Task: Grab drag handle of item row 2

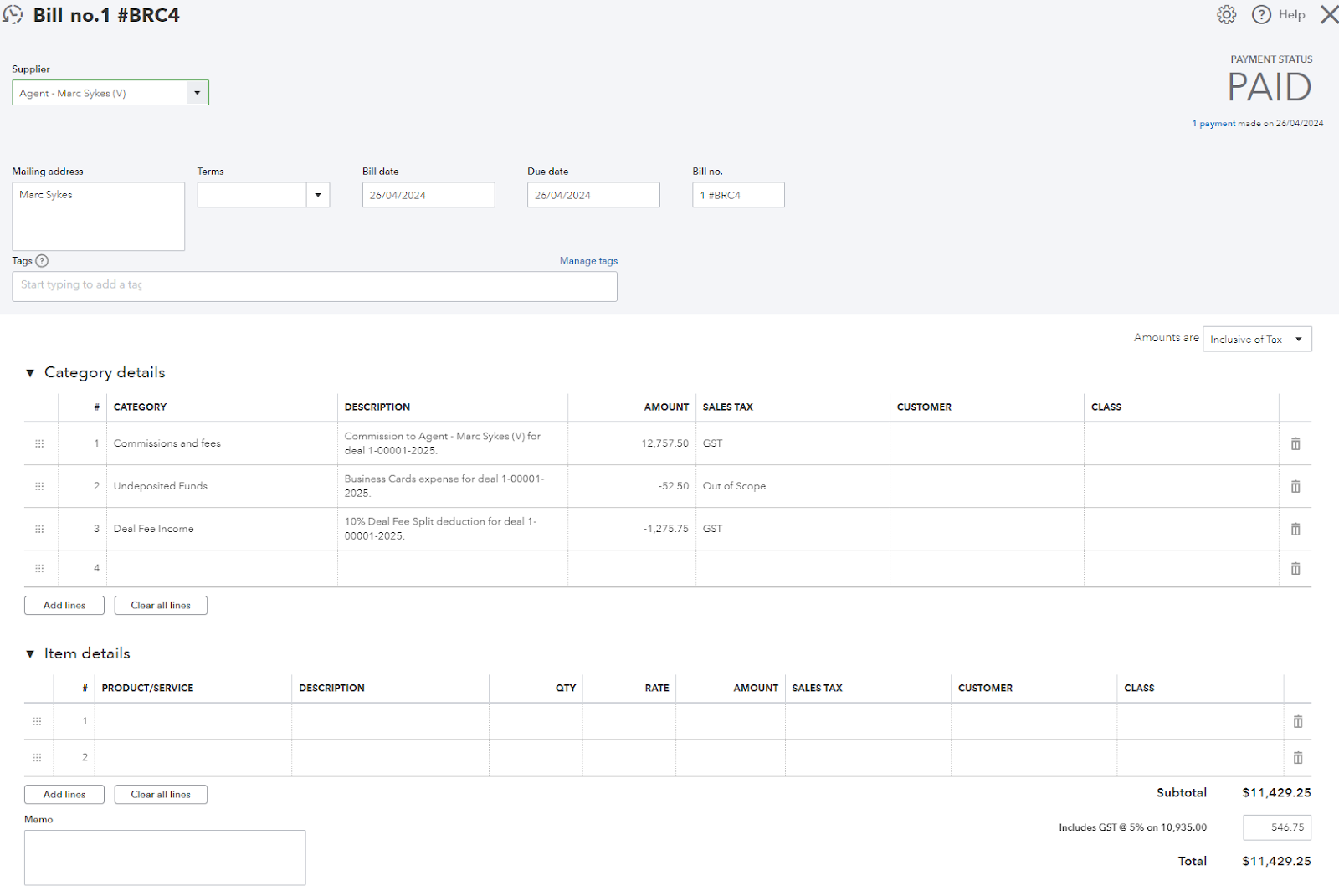Action: pyautogui.click(x=37, y=757)
